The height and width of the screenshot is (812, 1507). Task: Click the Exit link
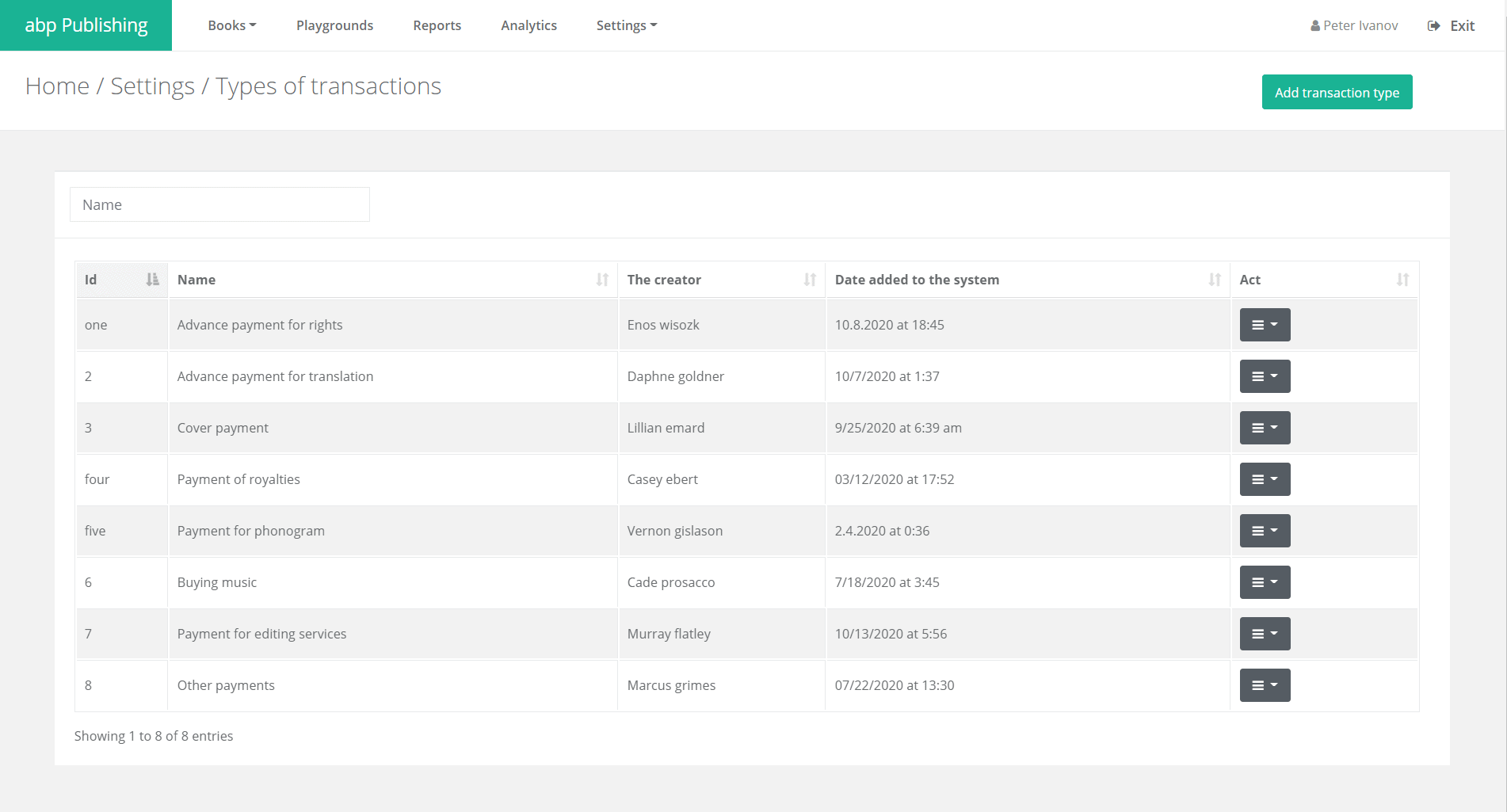[x=1462, y=25]
